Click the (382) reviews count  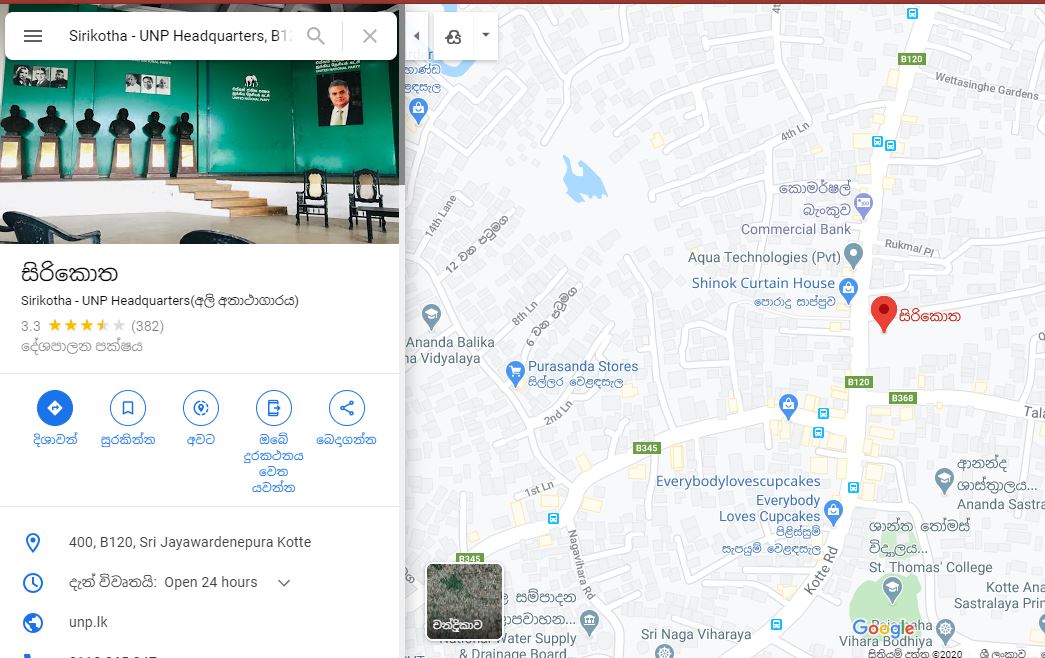pyautogui.click(x=147, y=326)
